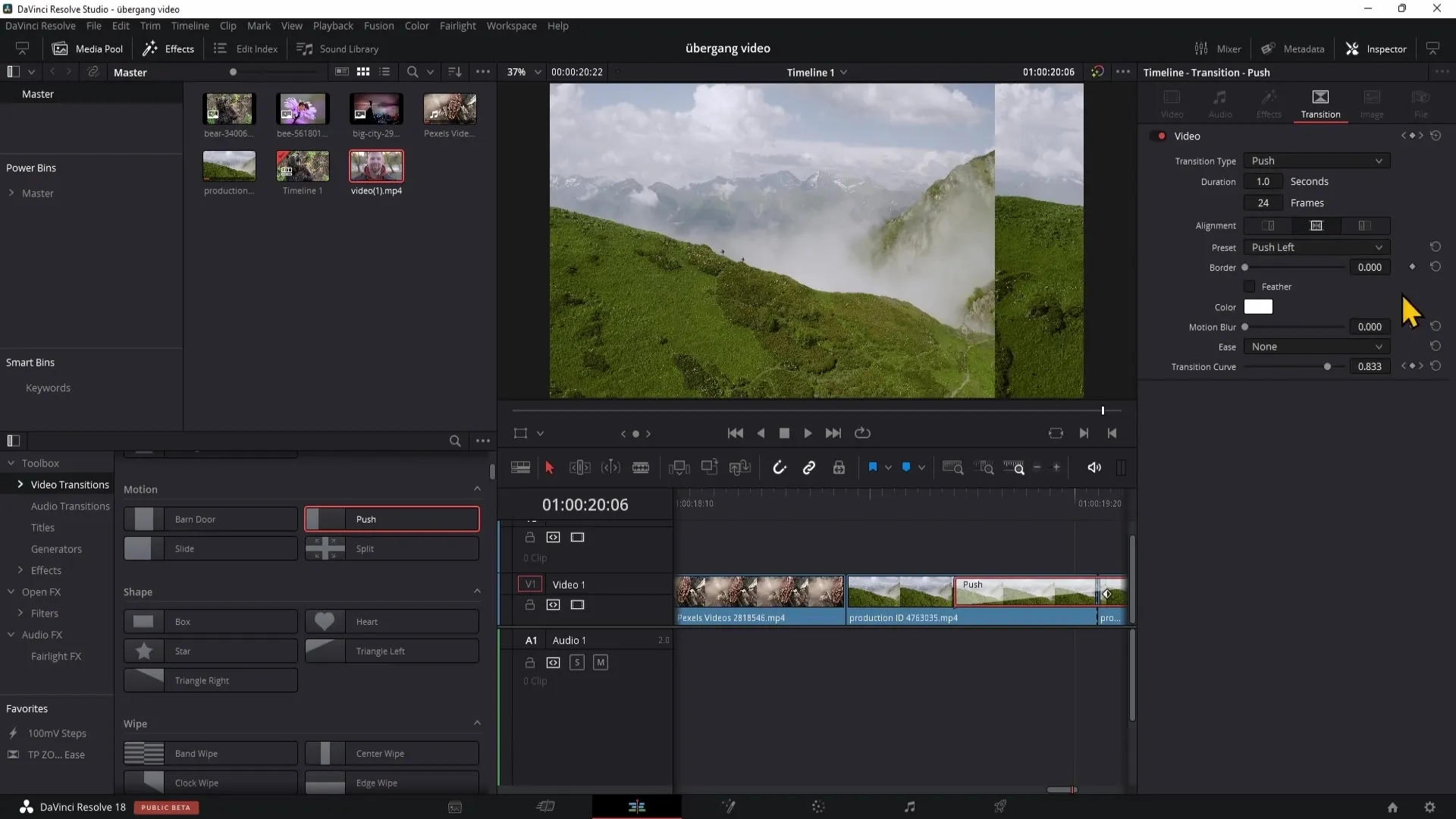Drag the Motion Blur slider value
Screen dimensions: 1456x819
(1245, 327)
